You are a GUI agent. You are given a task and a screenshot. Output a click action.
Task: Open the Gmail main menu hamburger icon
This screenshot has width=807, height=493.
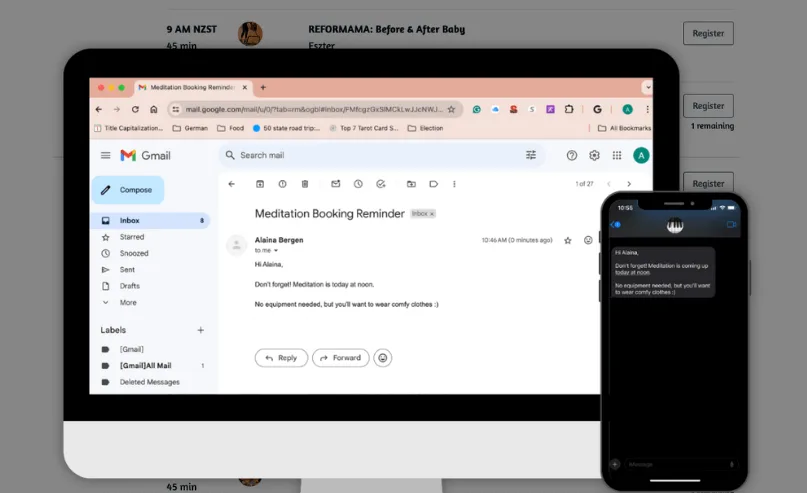click(x=105, y=155)
